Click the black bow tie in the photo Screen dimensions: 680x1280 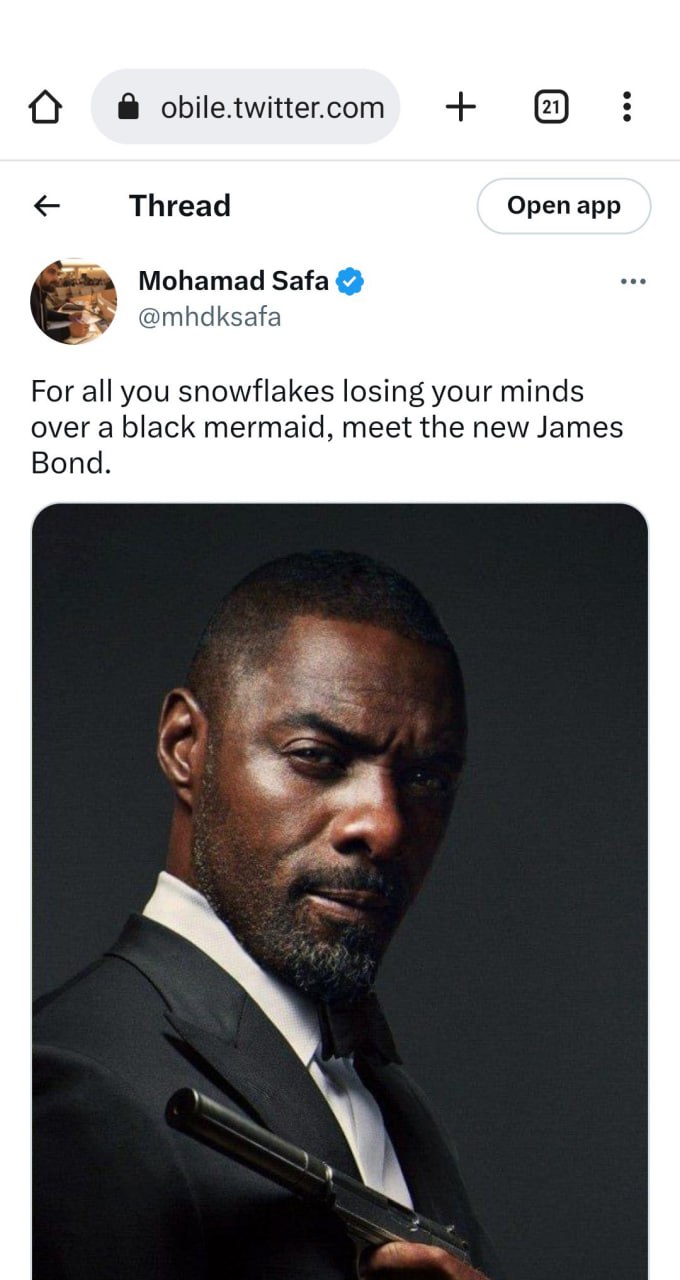point(358,1030)
